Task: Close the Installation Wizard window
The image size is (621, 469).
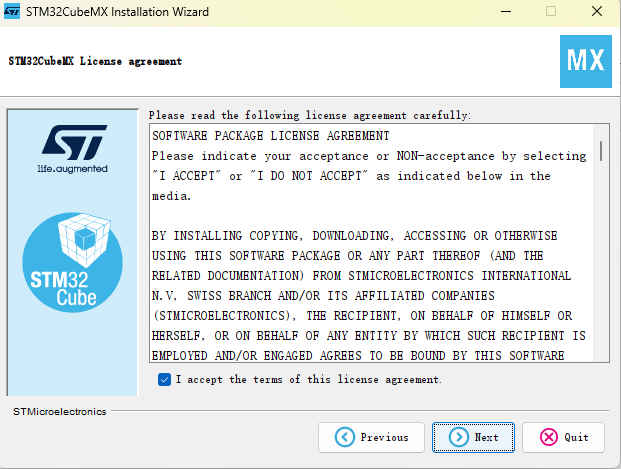Action: point(597,11)
